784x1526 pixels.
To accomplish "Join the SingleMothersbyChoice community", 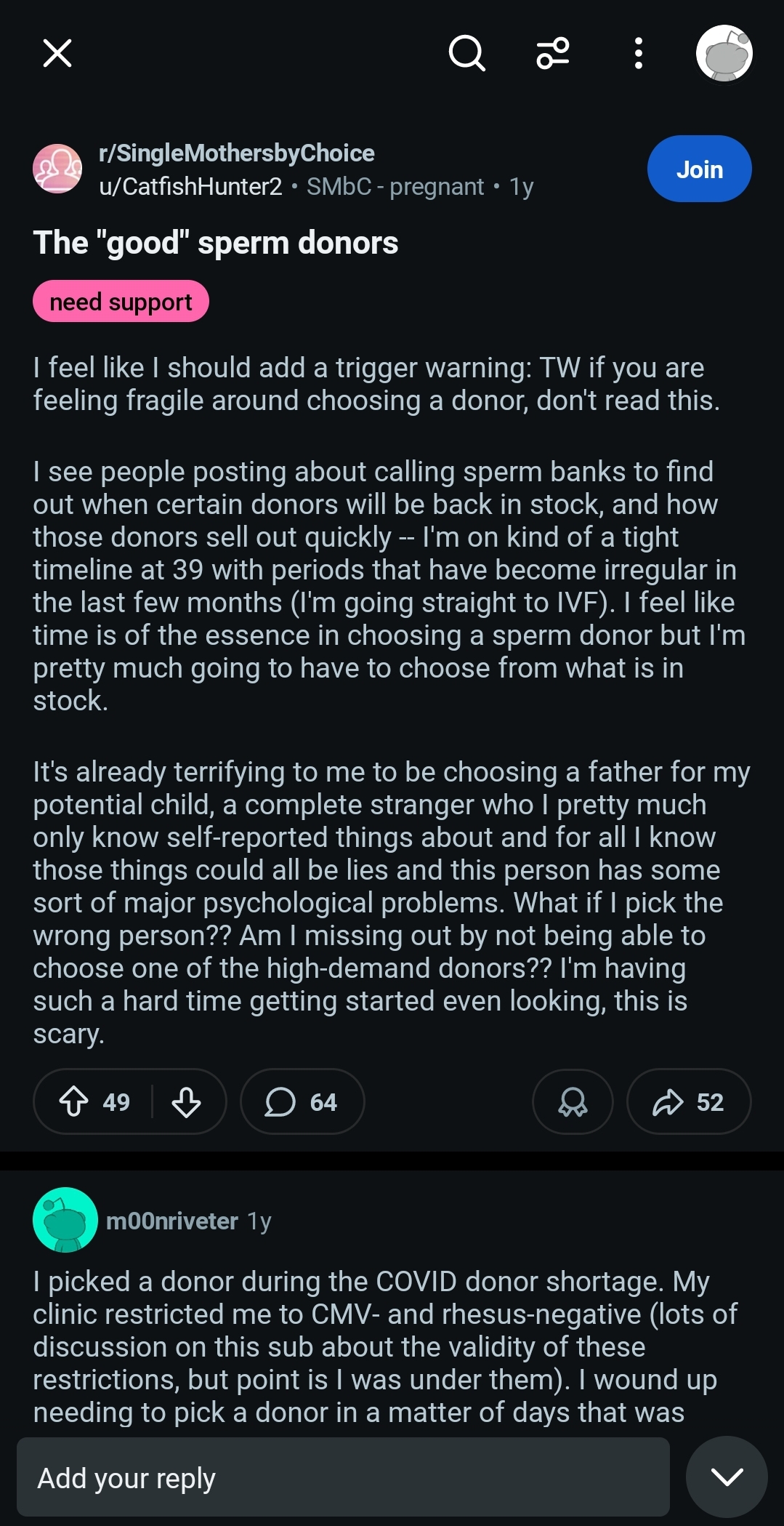I will [x=699, y=169].
